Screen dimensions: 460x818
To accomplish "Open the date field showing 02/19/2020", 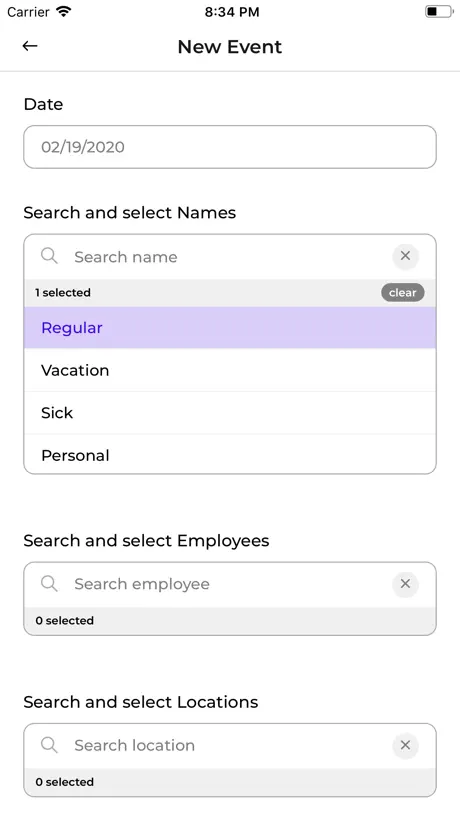I will point(229,147).
